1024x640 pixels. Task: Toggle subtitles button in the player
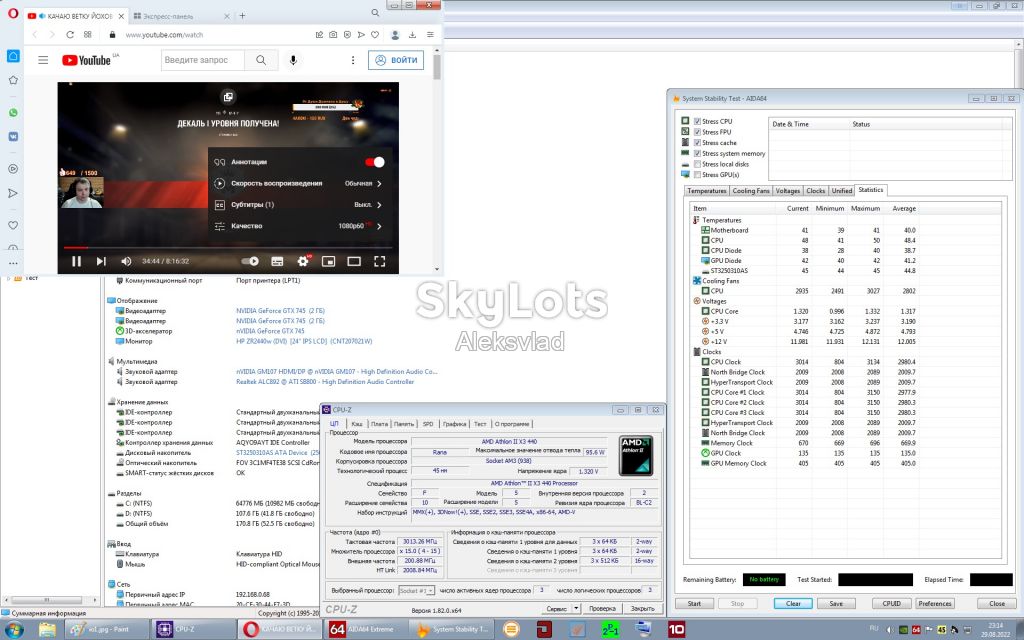(278, 261)
